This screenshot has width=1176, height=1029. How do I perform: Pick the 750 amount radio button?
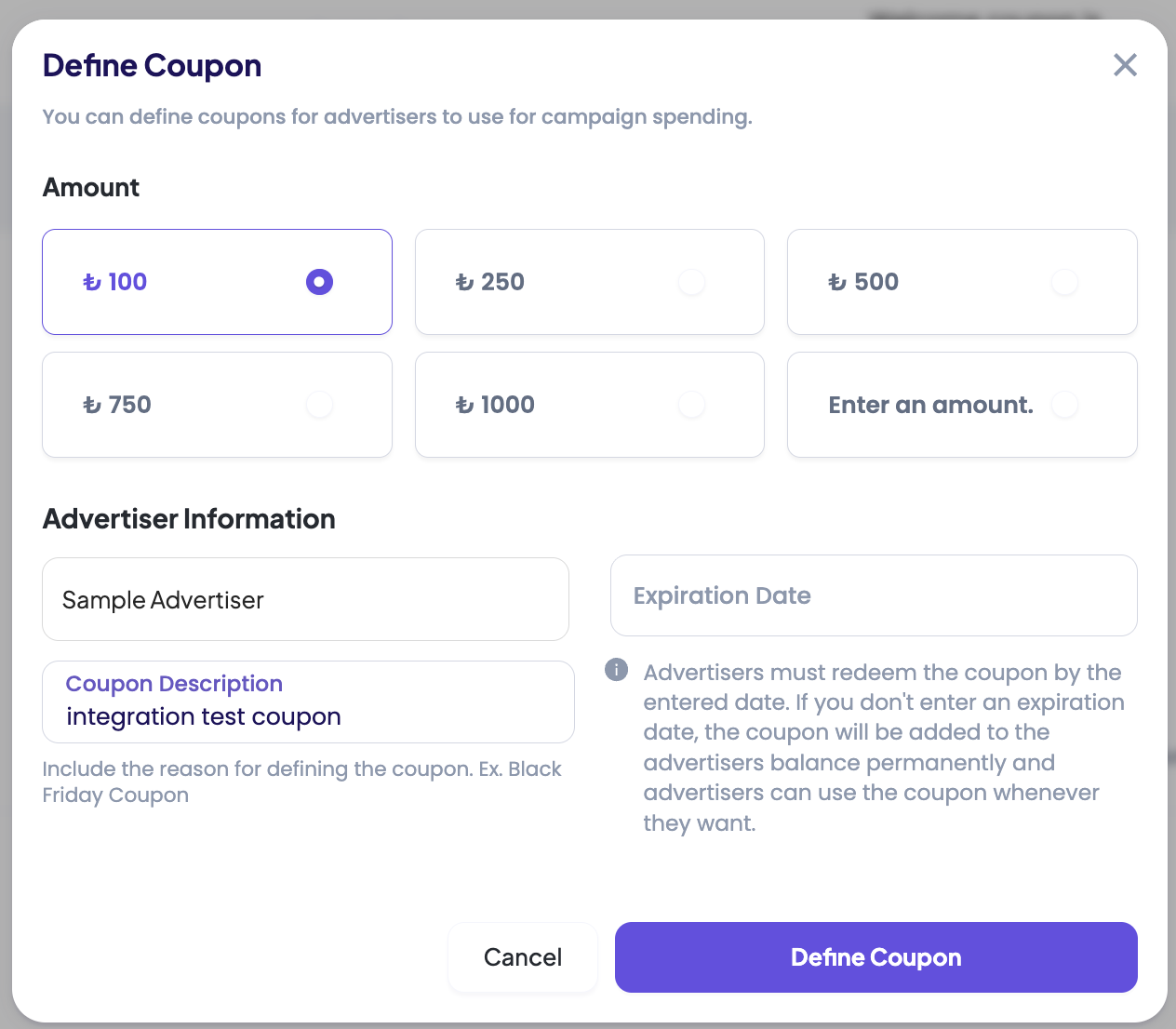(x=319, y=405)
